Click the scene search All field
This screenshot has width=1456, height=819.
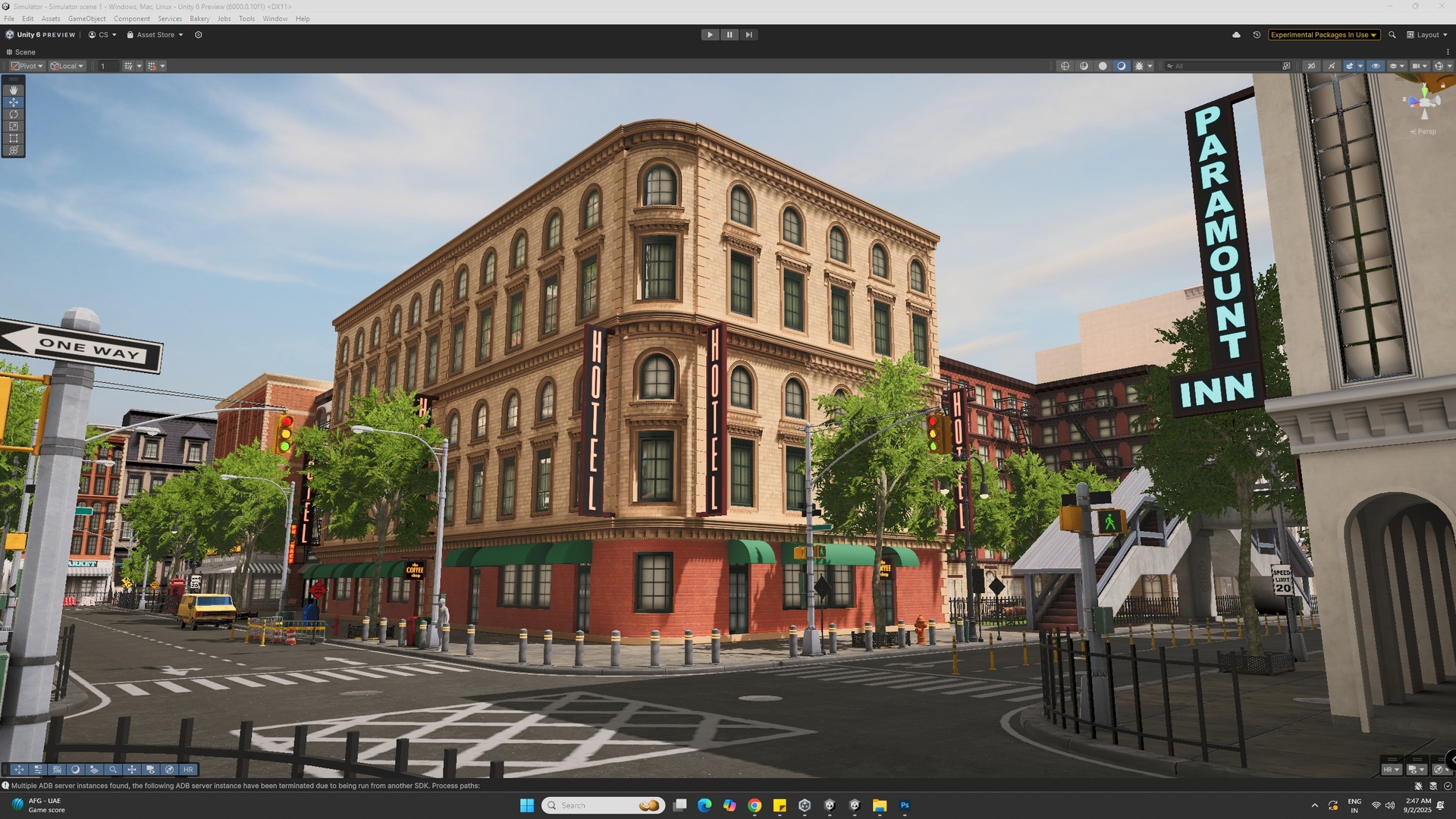(1228, 66)
